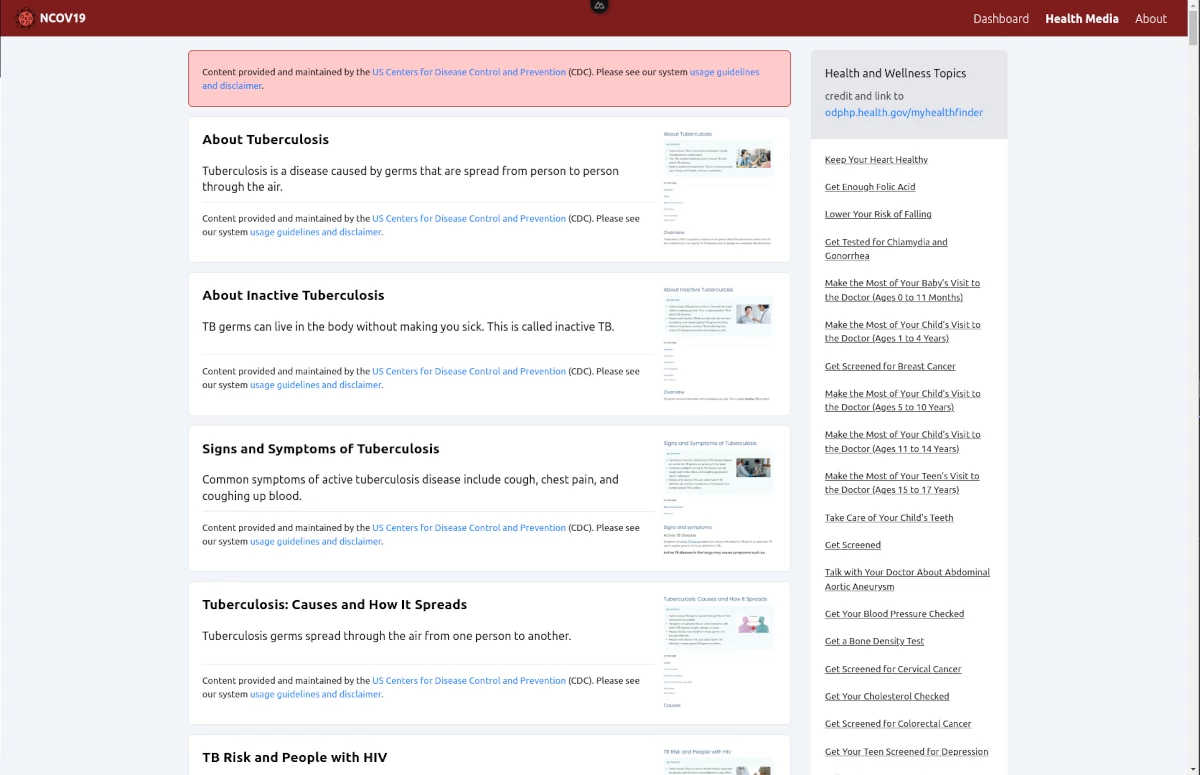The width and height of the screenshot is (1200, 775).
Task: Open usage guidelines in About Tuberculosis card
Action: click(316, 232)
